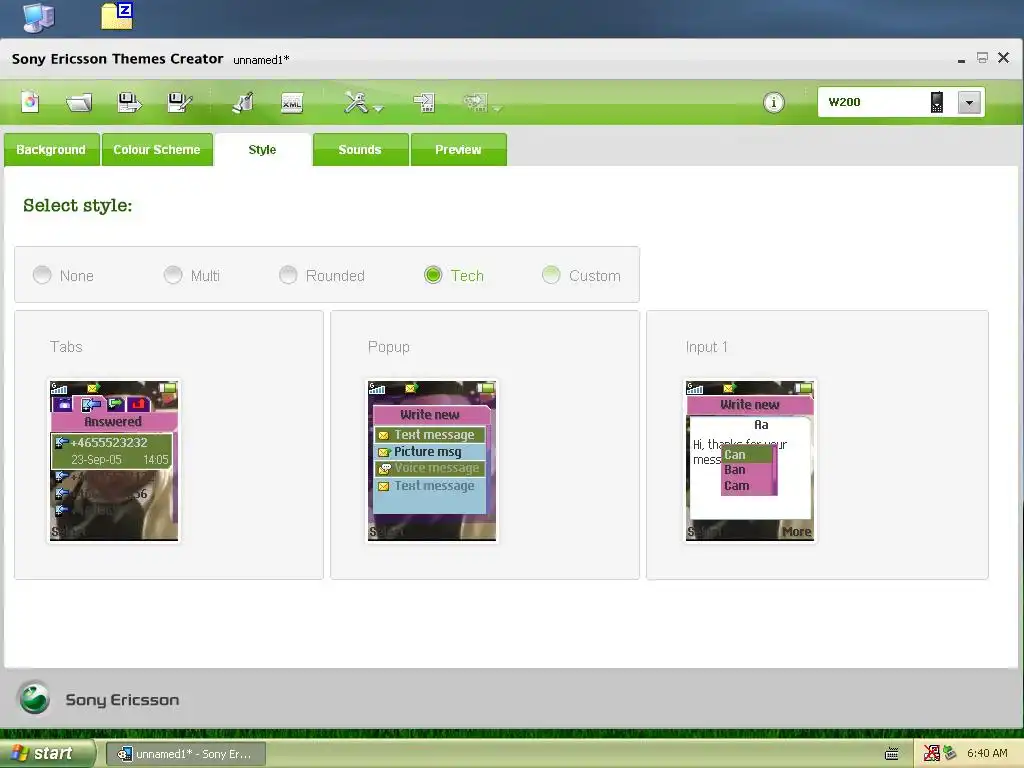Select the Style tab
The height and width of the screenshot is (768, 1024).
pos(263,150)
